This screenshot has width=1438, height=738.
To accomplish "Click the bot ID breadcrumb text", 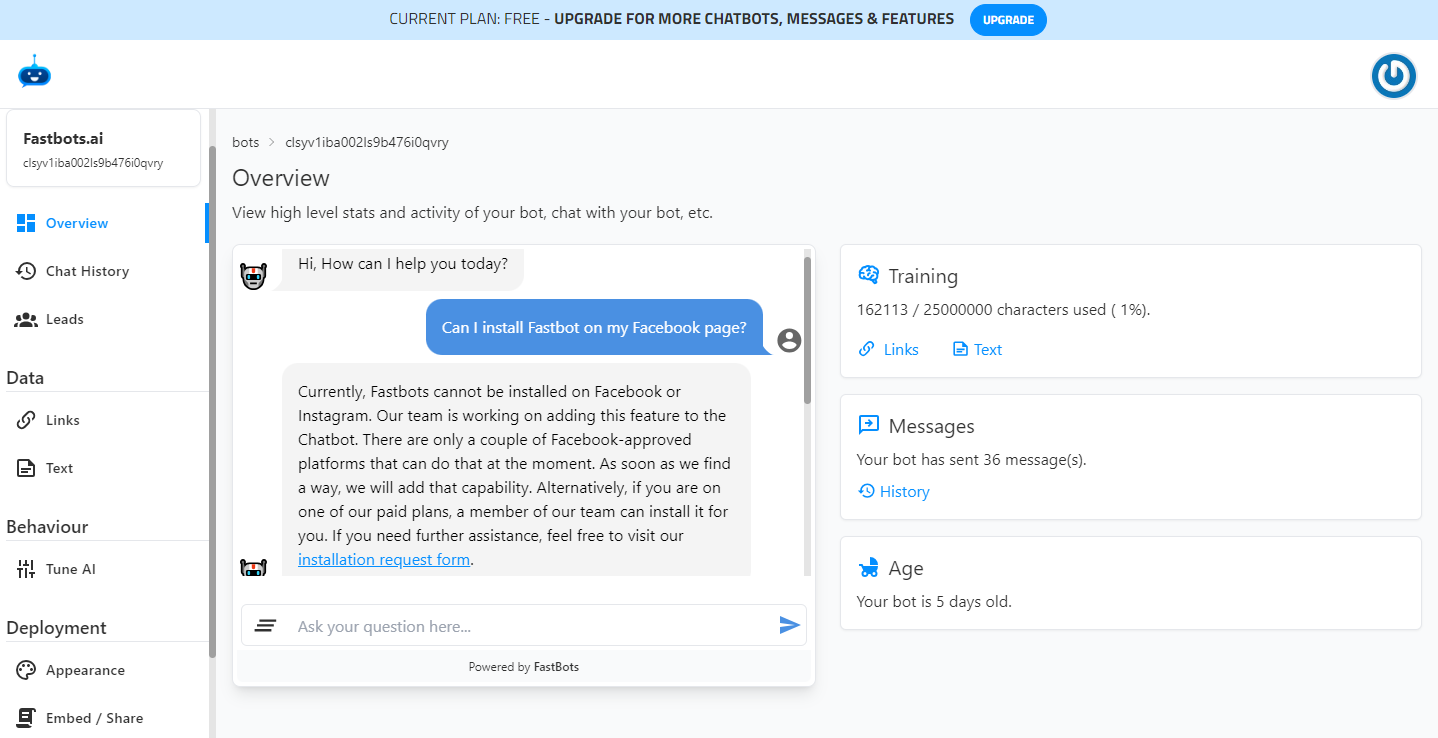I will [x=367, y=142].
